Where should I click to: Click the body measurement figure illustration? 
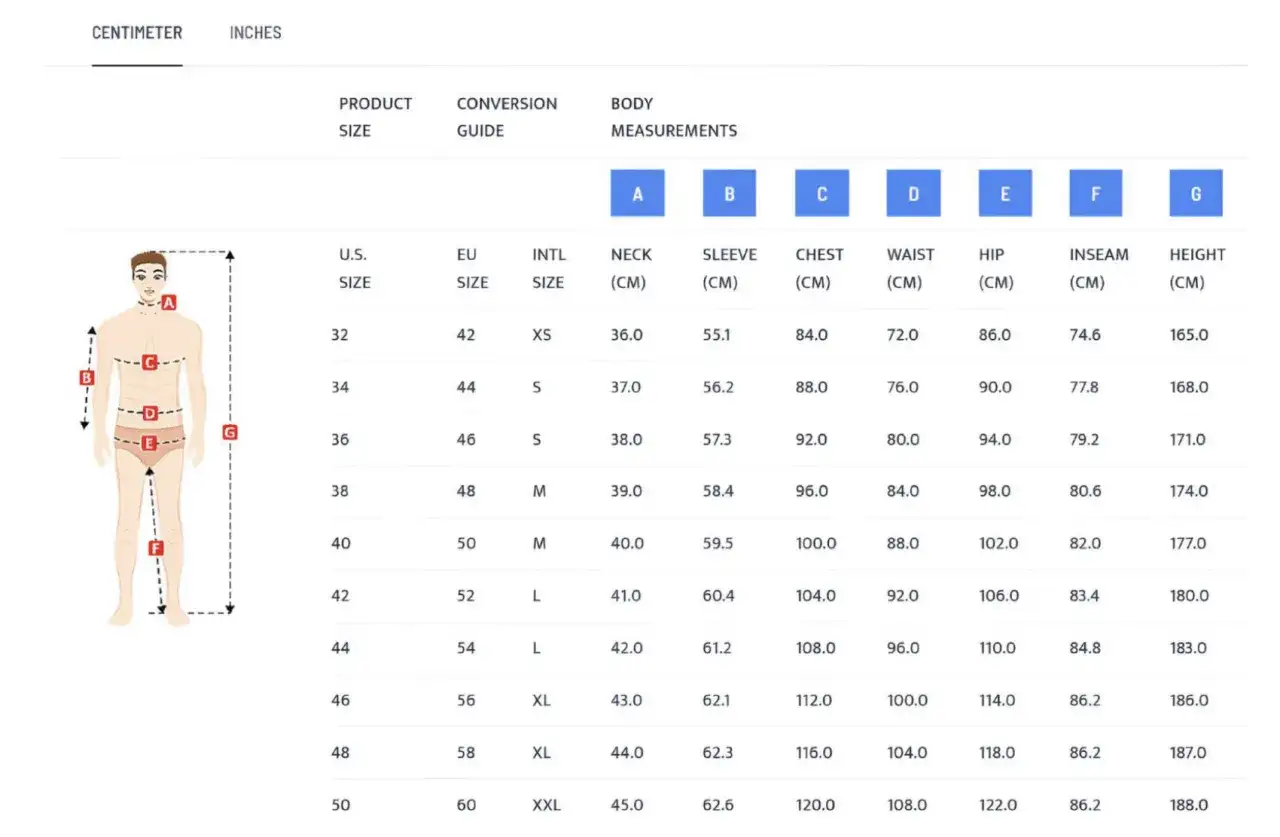pyautogui.click(x=160, y=436)
